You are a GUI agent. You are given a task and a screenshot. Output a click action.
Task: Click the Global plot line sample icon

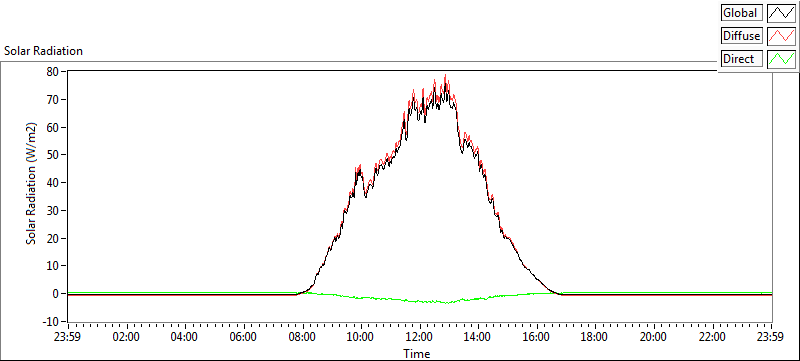click(781, 12)
